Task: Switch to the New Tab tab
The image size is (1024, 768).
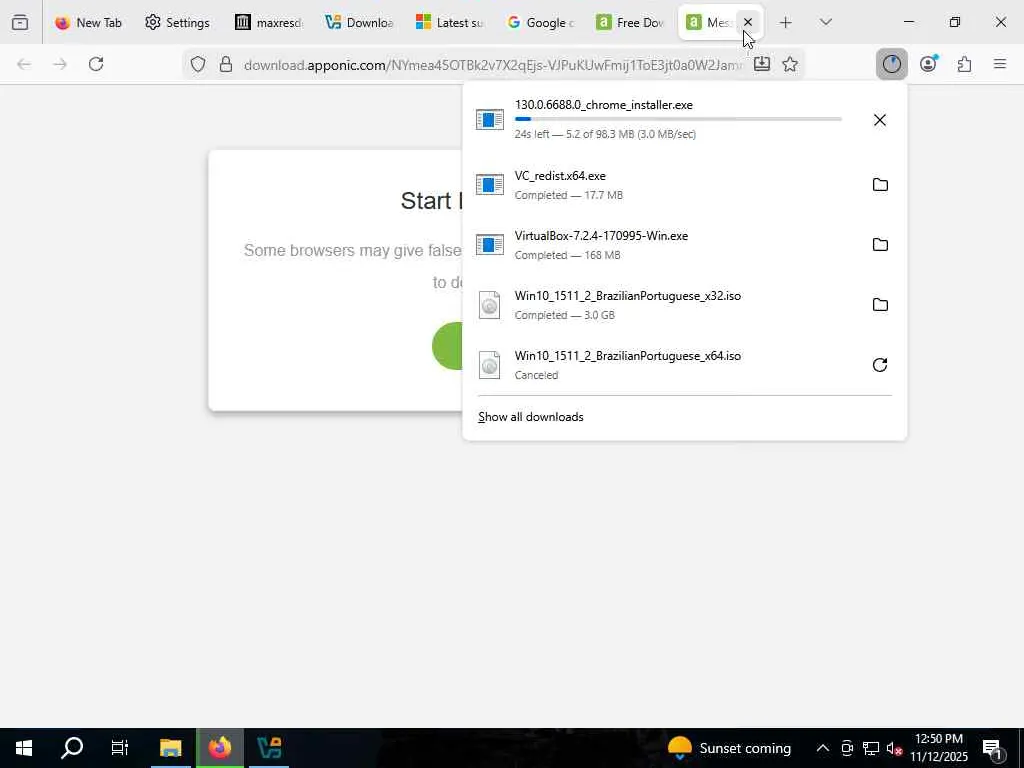Action: click(x=89, y=23)
